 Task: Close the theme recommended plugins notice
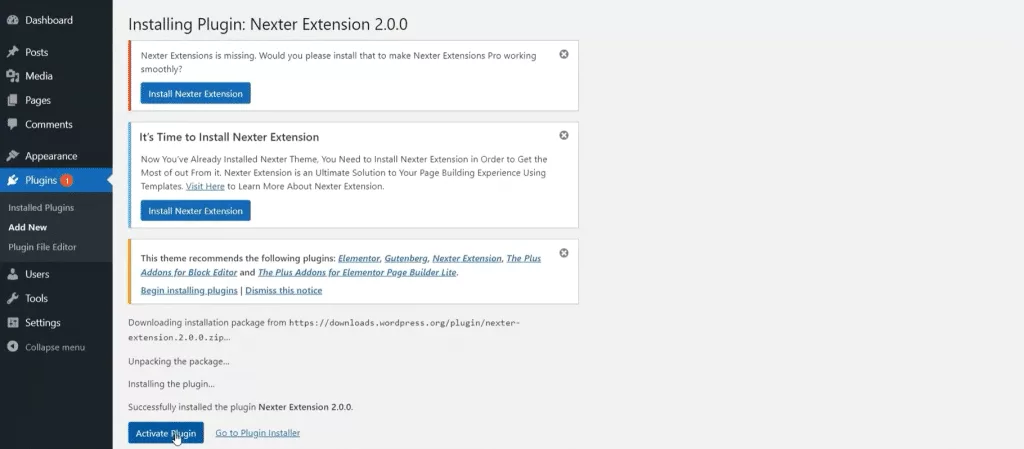pyautogui.click(x=564, y=253)
